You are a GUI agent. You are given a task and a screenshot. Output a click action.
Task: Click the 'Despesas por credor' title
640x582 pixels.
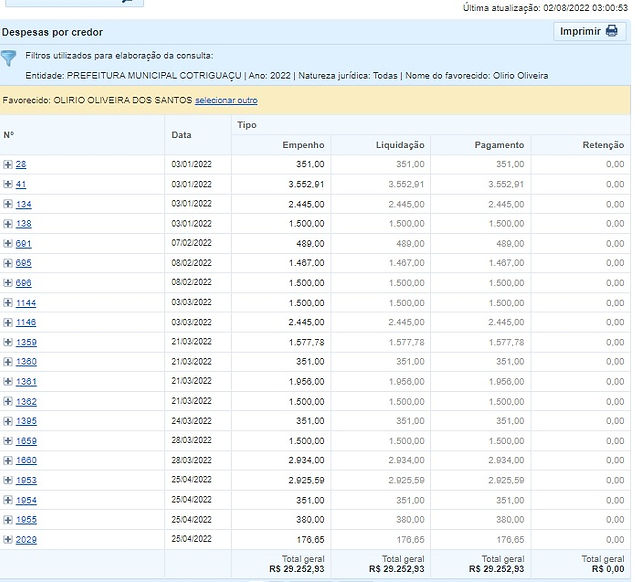[x=52, y=32]
